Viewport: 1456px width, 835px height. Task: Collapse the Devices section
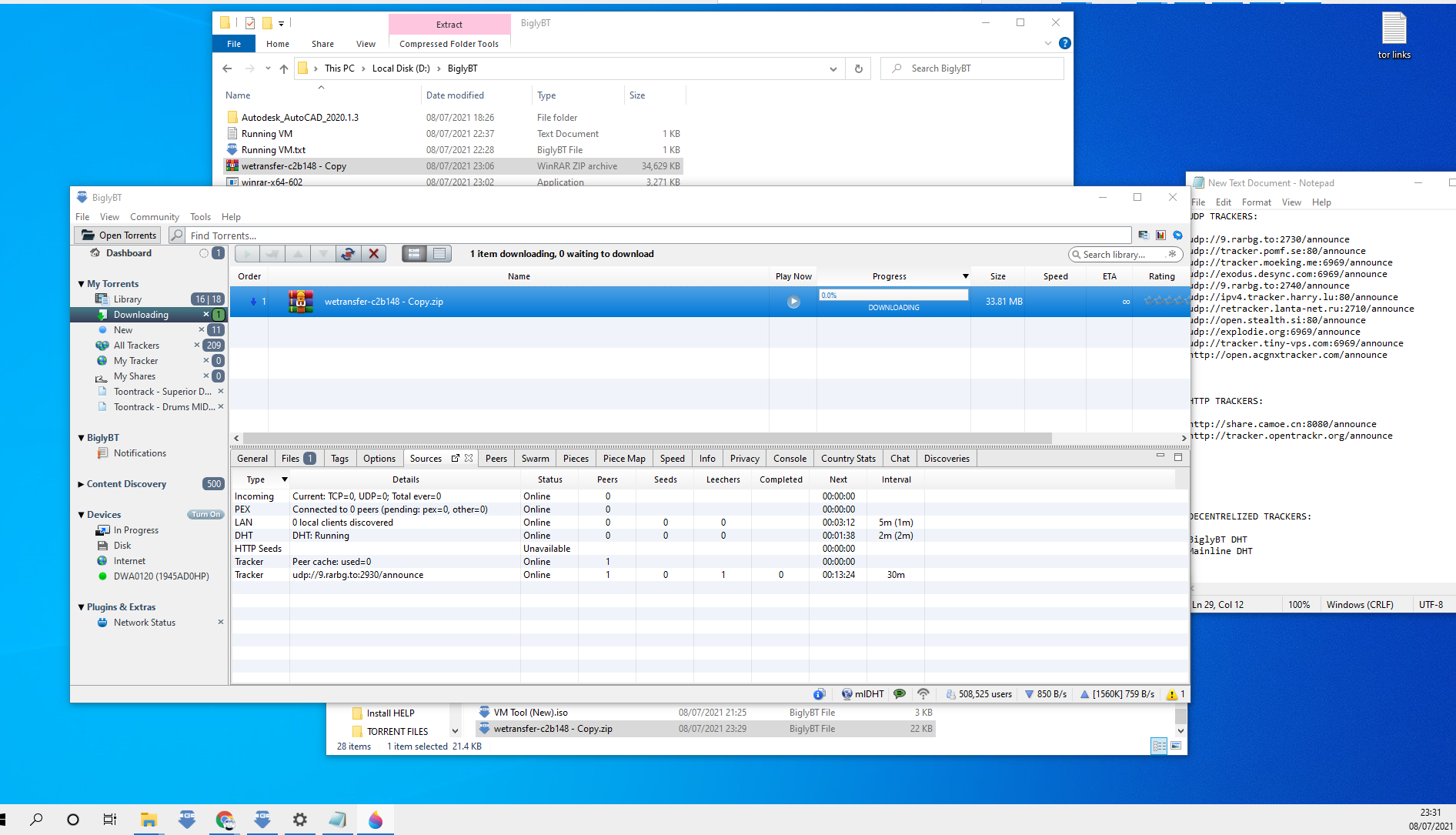(81, 515)
